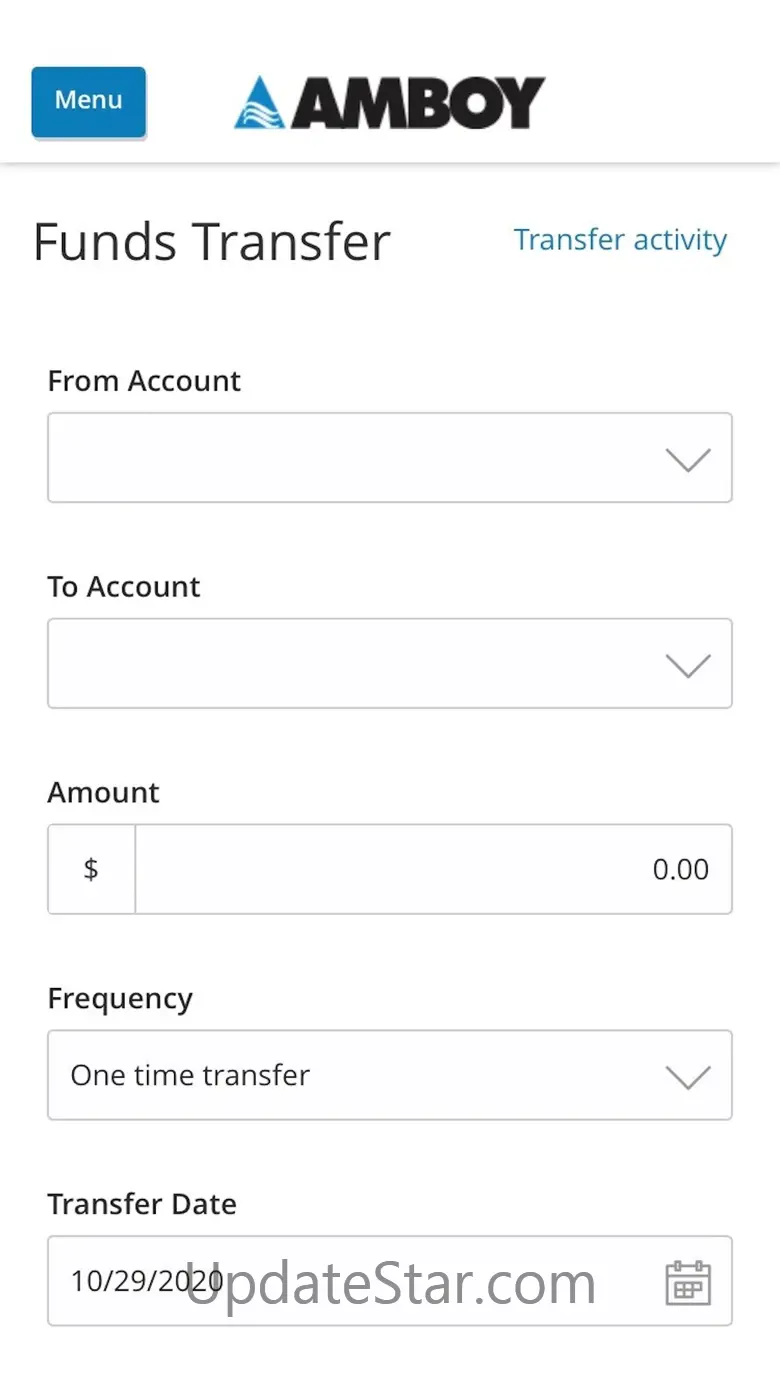Click the Amount field label
Image resolution: width=780 pixels, height=1387 pixels.
point(103,793)
